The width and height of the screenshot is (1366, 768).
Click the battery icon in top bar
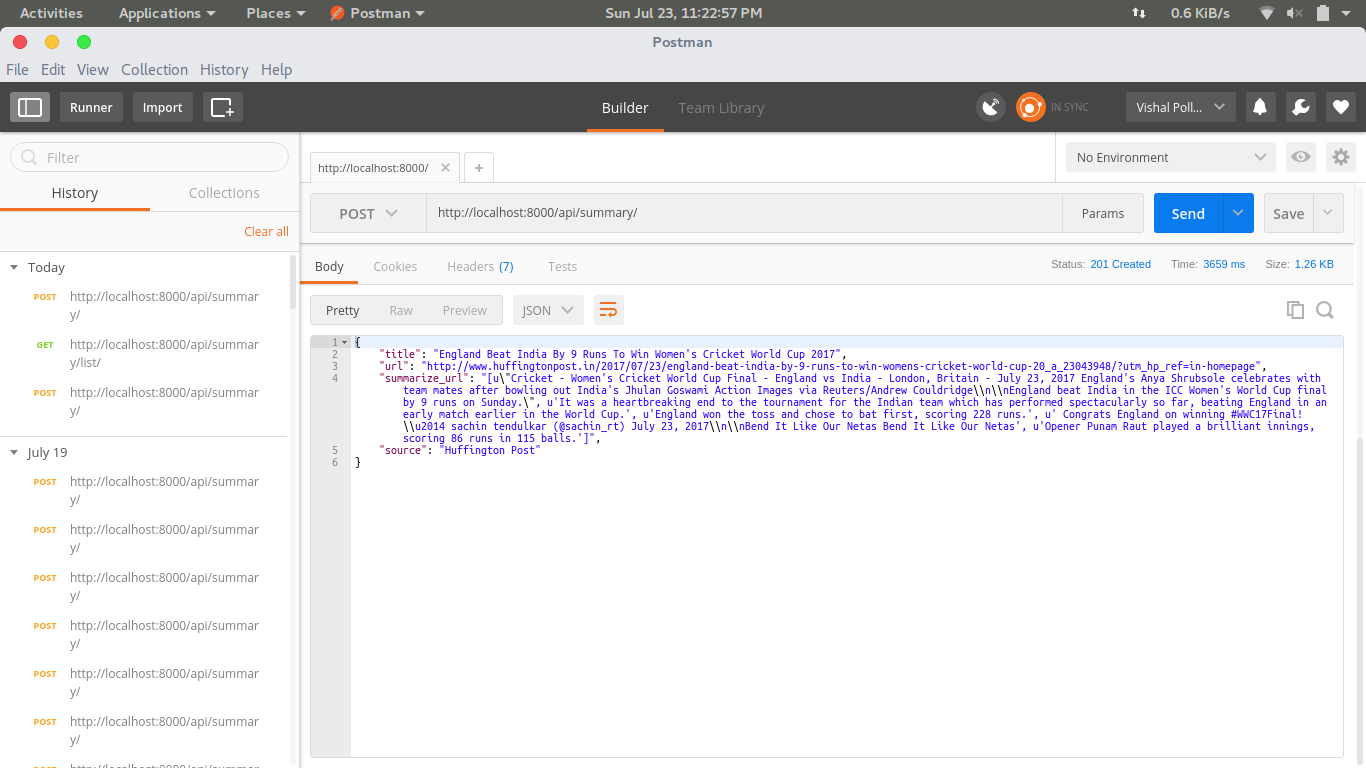coord(1322,13)
